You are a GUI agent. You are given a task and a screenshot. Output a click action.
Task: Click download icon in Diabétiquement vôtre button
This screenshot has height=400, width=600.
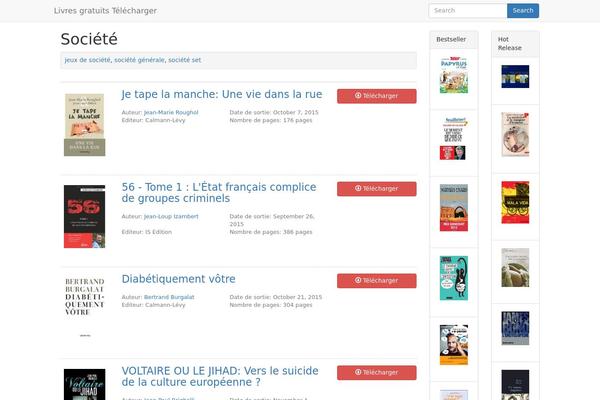pos(358,280)
